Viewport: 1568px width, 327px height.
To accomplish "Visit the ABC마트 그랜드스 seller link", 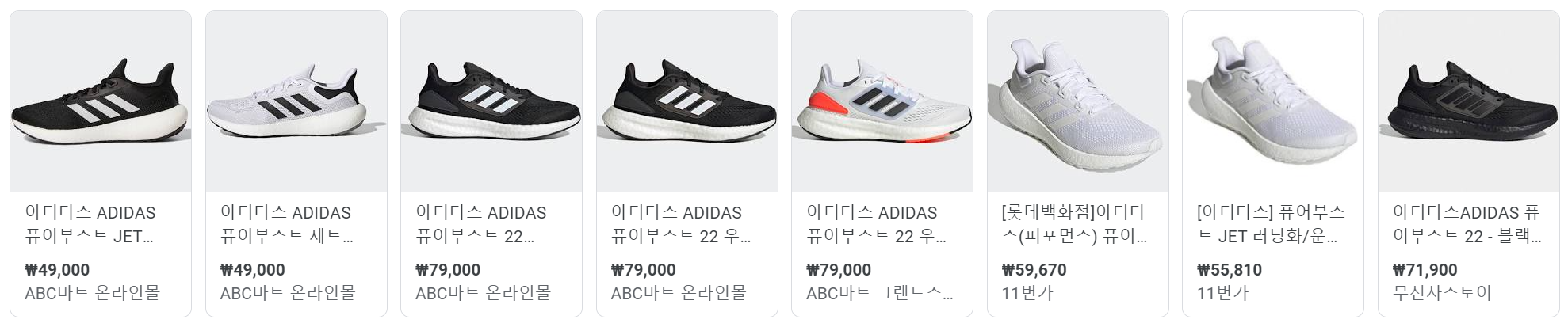I will click(880, 293).
